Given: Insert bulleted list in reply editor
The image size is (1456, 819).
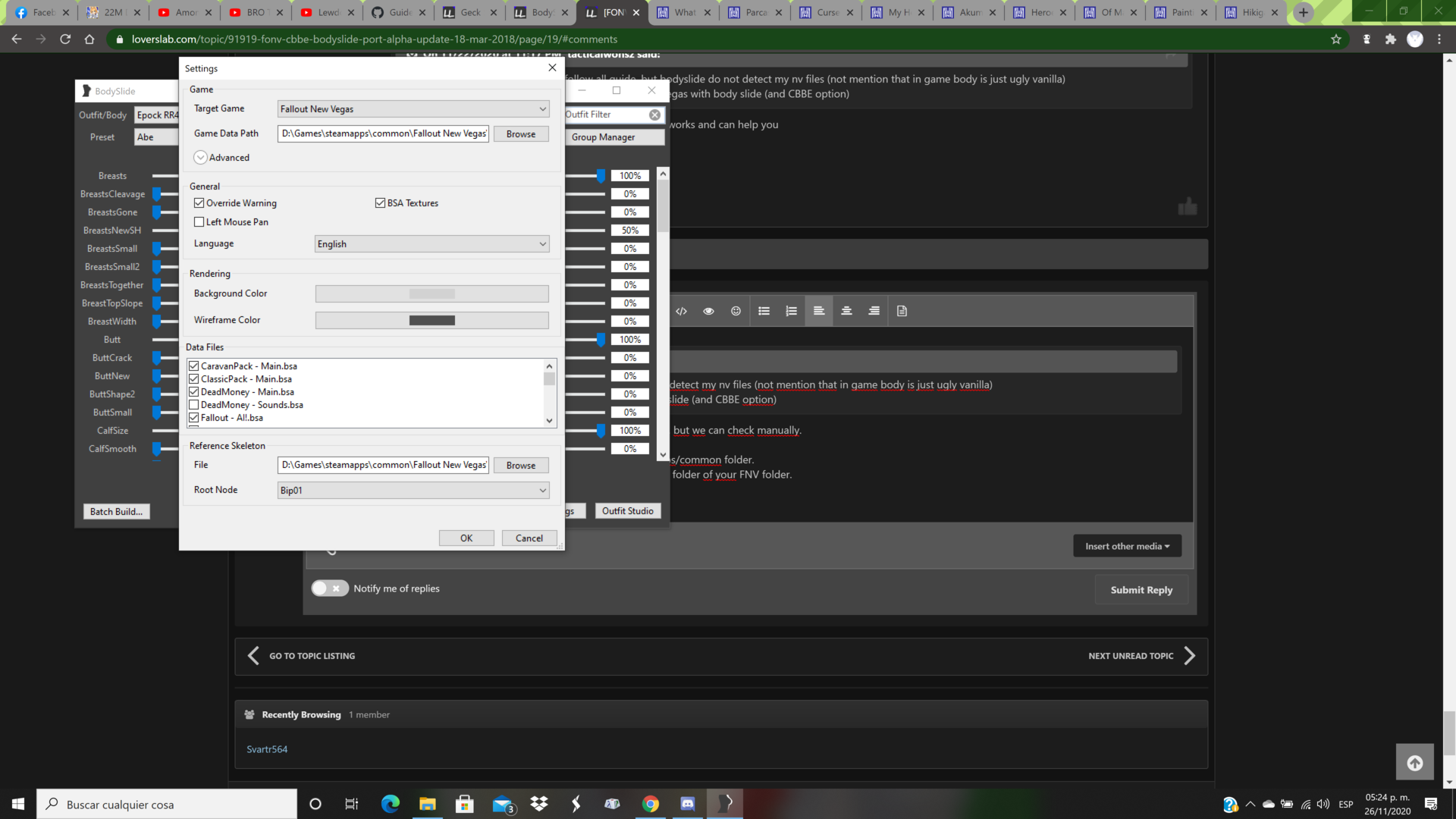Looking at the screenshot, I should [764, 311].
